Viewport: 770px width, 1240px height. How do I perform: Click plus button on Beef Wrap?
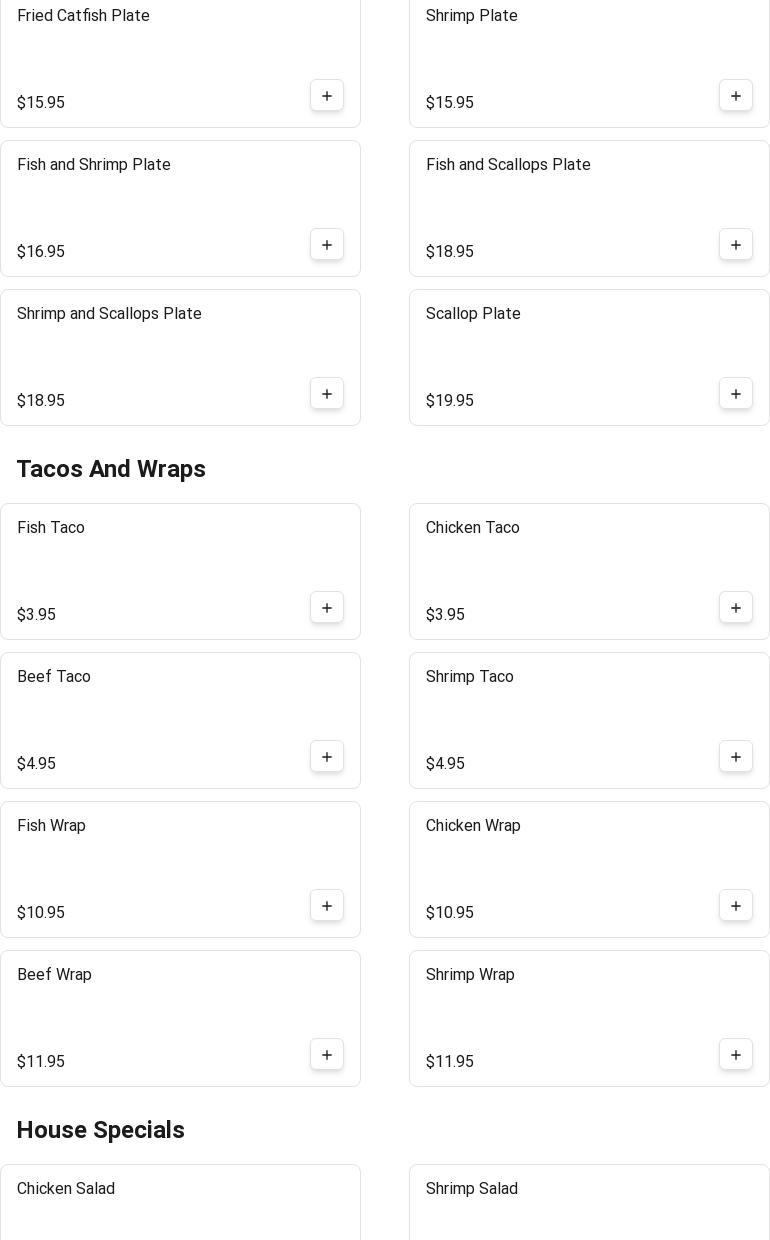click(327, 1055)
